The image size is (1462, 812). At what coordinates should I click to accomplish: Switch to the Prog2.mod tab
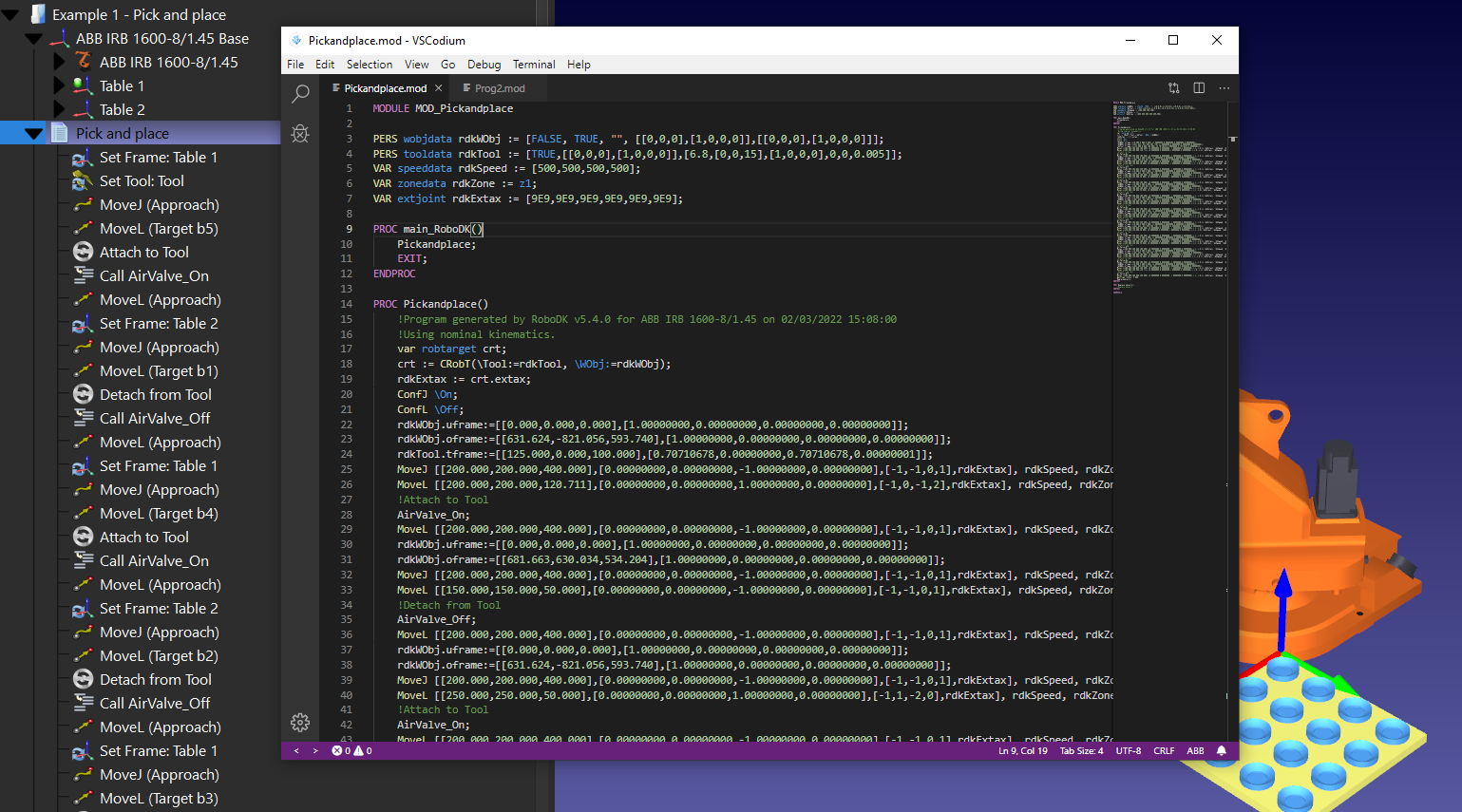(x=499, y=88)
